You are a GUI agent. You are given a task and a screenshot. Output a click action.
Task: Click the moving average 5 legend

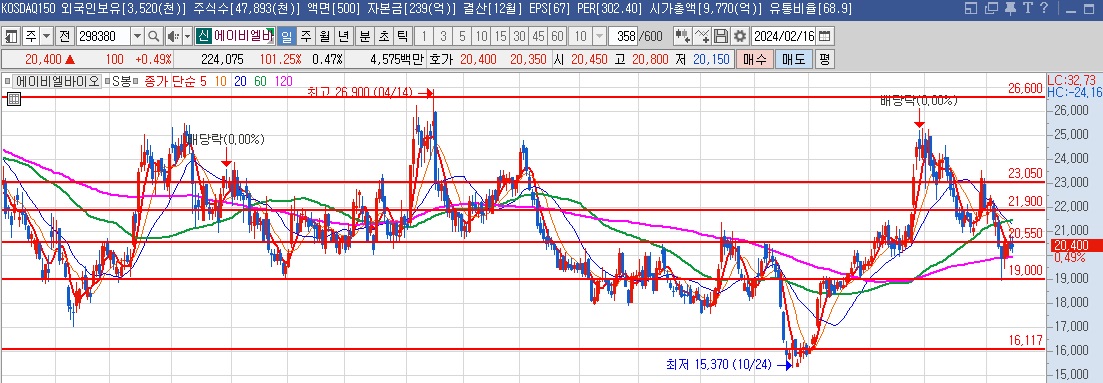click(x=203, y=81)
